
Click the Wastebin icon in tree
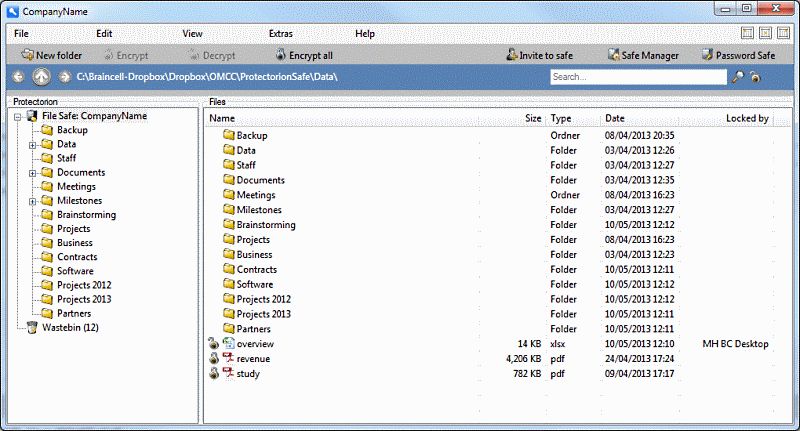[x=32, y=327]
